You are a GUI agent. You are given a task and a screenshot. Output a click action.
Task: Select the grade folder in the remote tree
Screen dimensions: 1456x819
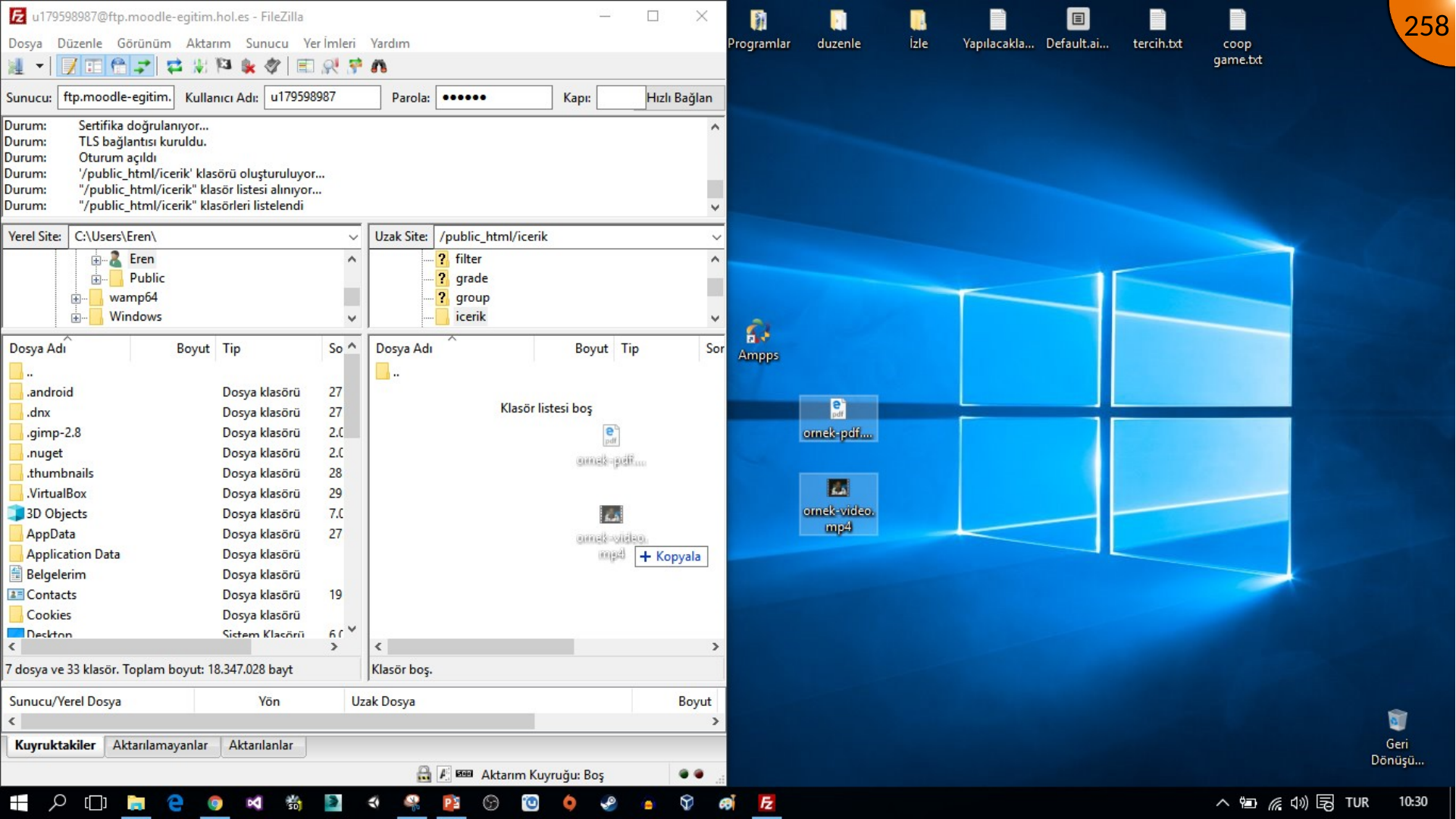471,278
